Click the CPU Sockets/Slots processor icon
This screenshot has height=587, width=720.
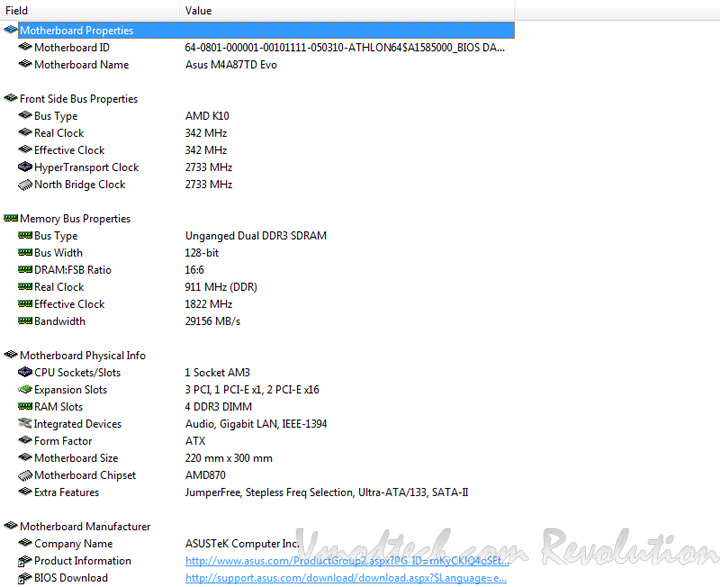tap(25, 372)
